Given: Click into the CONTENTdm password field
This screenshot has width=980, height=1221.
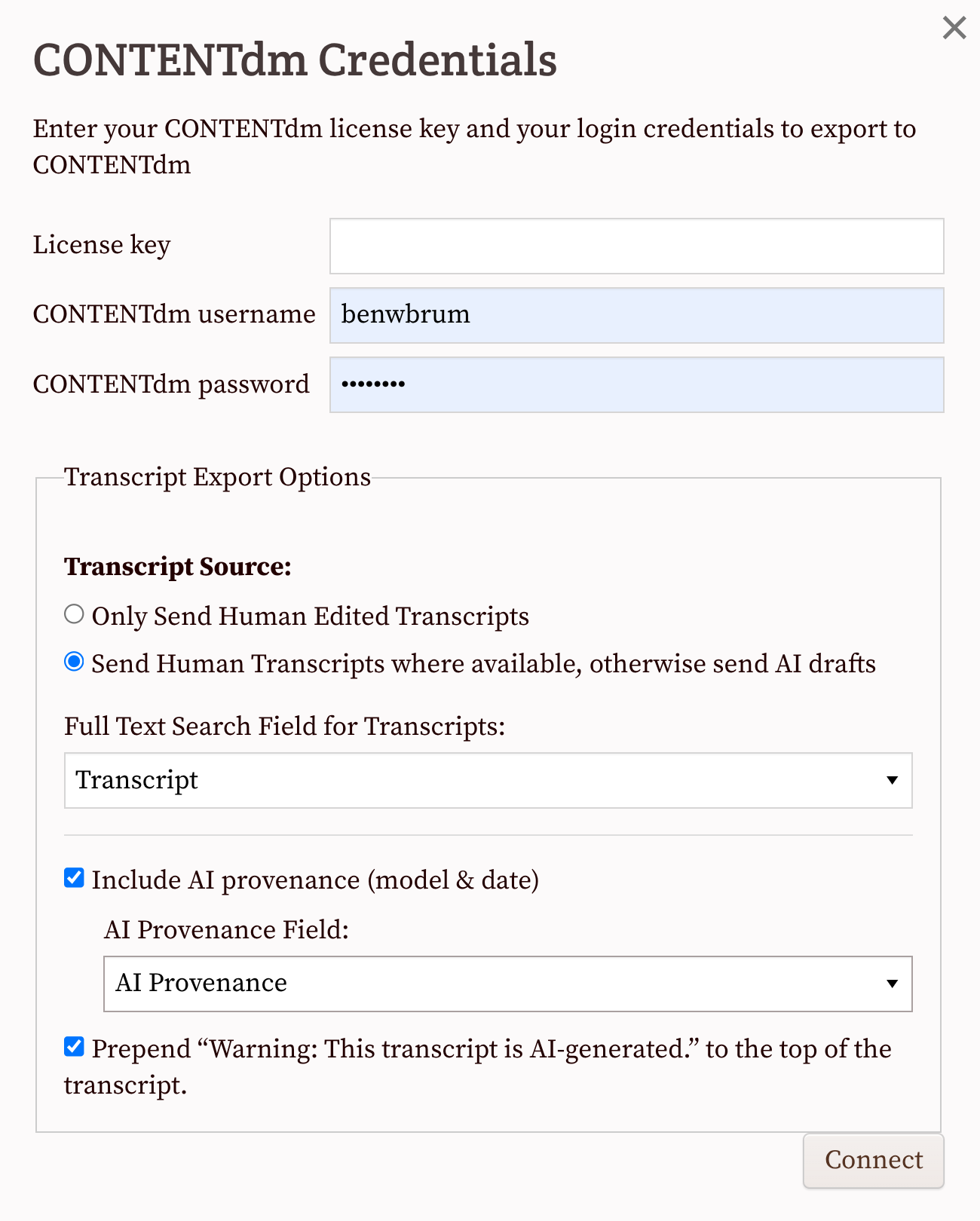Looking at the screenshot, I should [637, 384].
